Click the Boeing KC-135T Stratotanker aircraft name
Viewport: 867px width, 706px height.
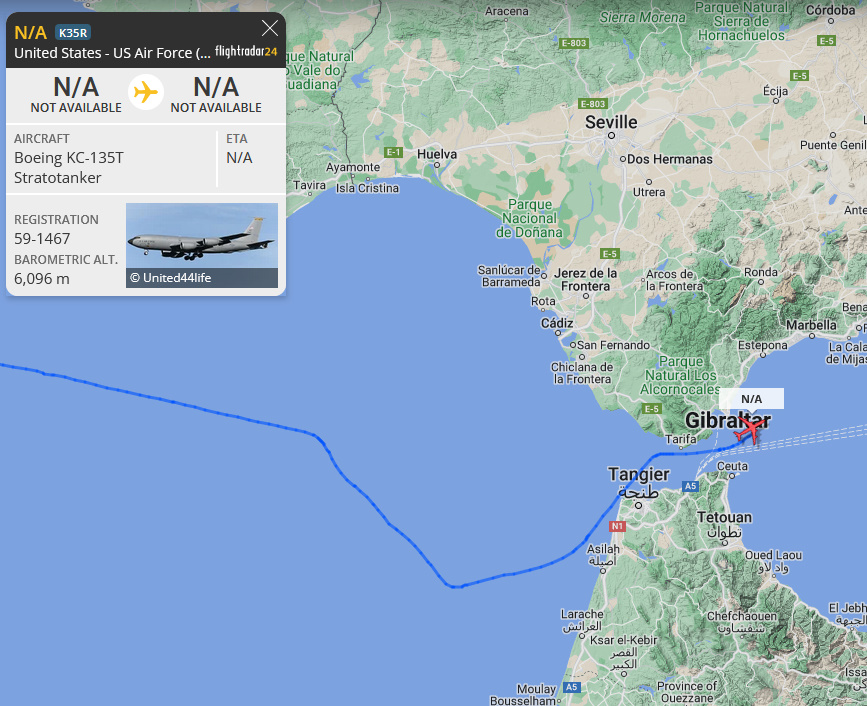[x=69, y=168]
